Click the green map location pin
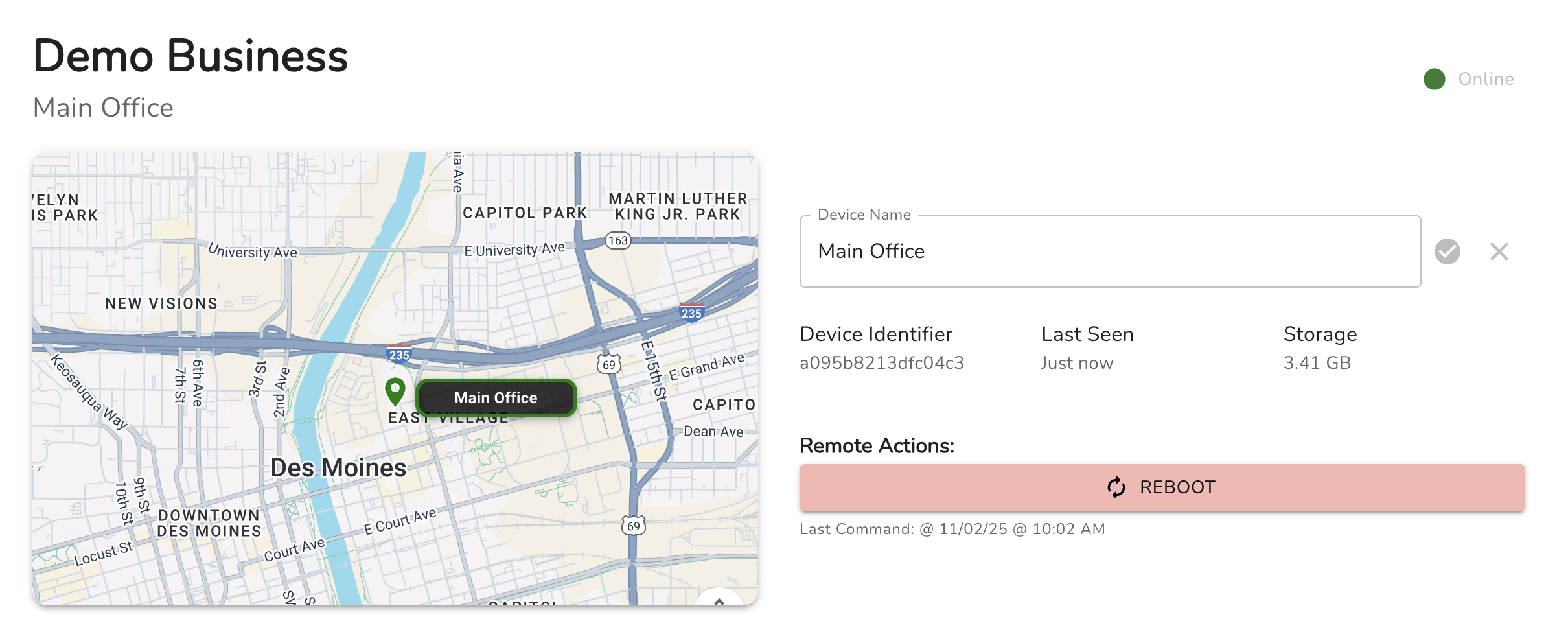The width and height of the screenshot is (1568, 643). coord(395,391)
